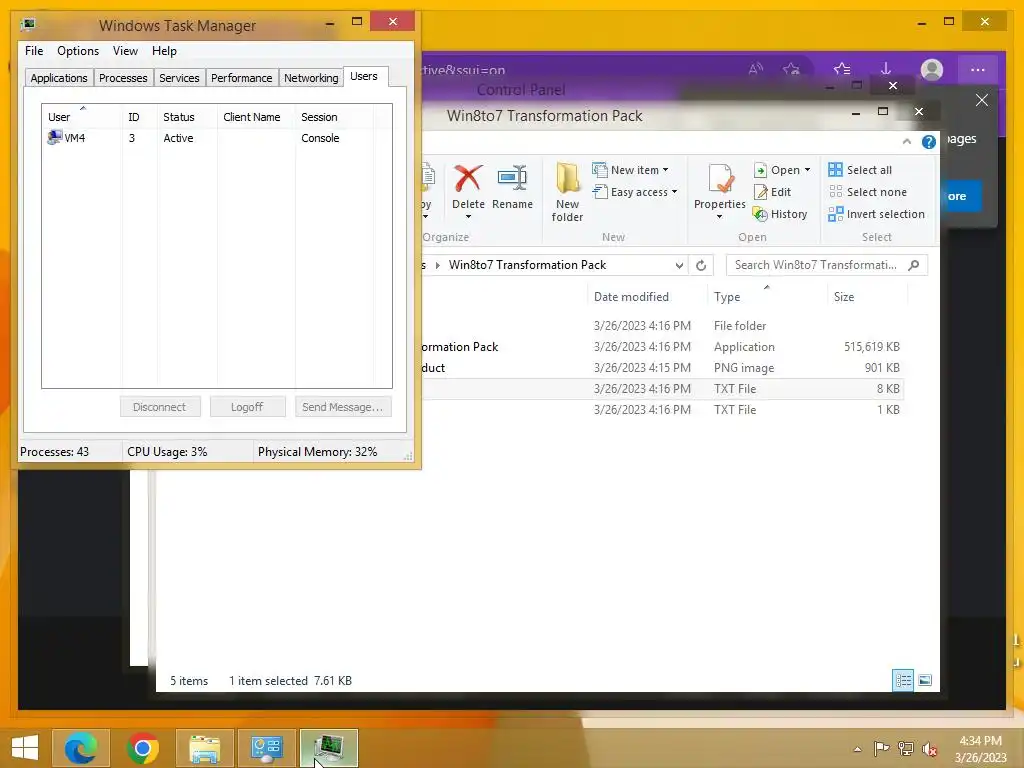Open the Windows Start button
The height and width of the screenshot is (768, 1024).
coord(25,748)
